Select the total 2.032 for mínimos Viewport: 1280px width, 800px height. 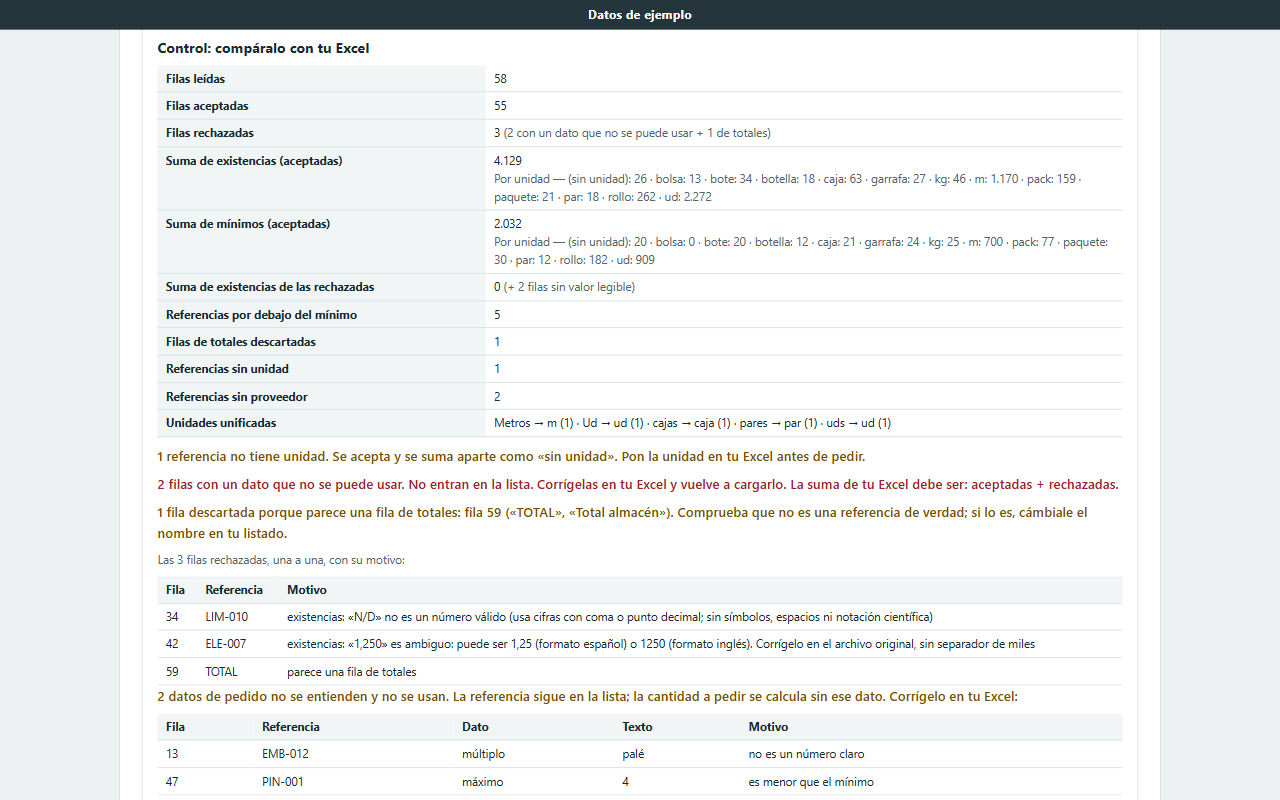[x=508, y=224]
